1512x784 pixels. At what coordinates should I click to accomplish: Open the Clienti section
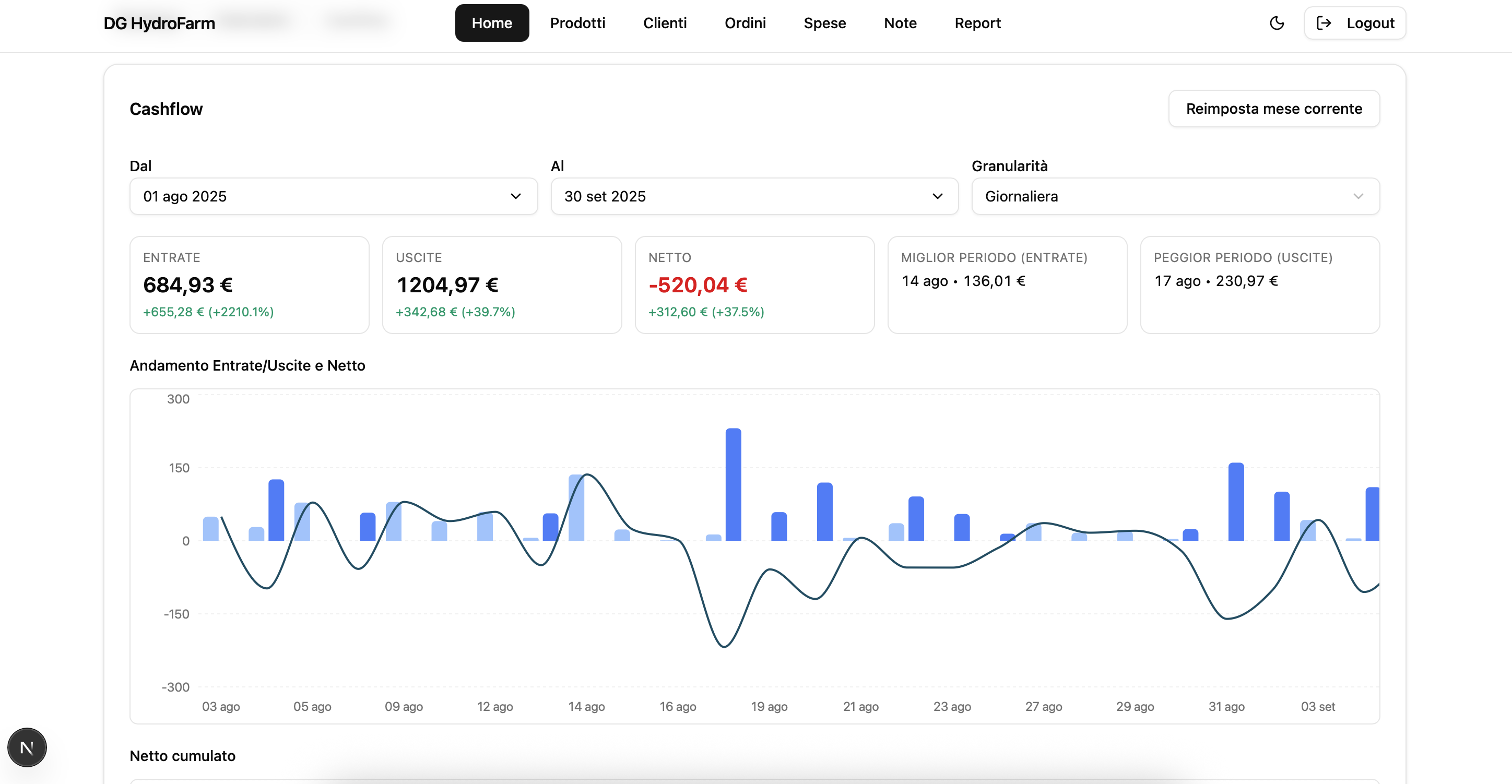(665, 23)
